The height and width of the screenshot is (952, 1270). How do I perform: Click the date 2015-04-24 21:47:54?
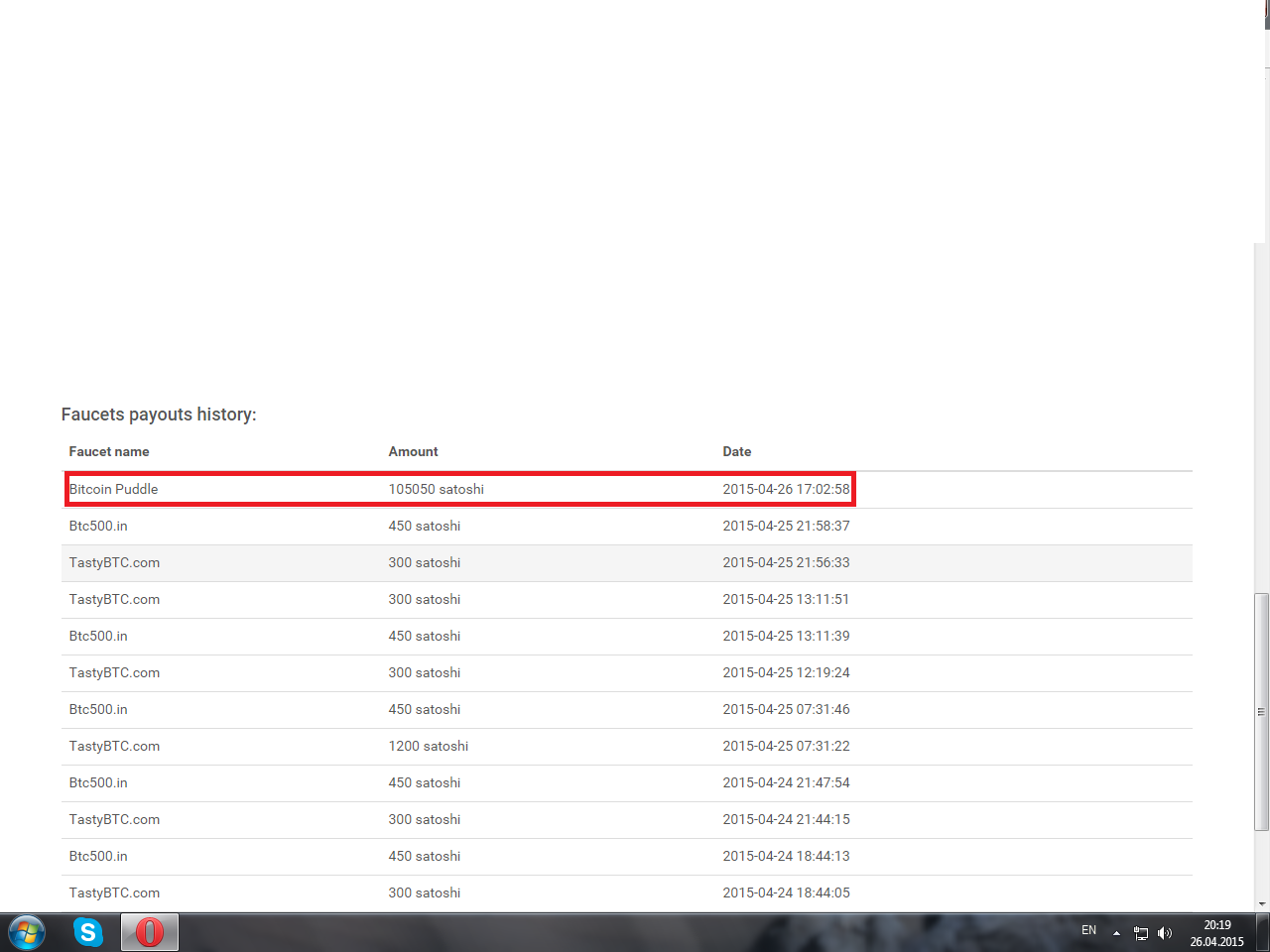click(x=786, y=782)
